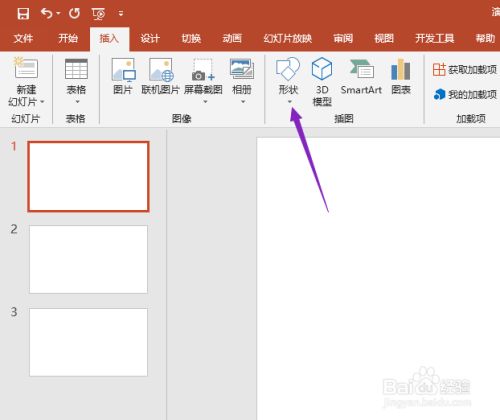The image size is (500, 420).
Task: Open the 动画 tab
Action: (x=232, y=38)
